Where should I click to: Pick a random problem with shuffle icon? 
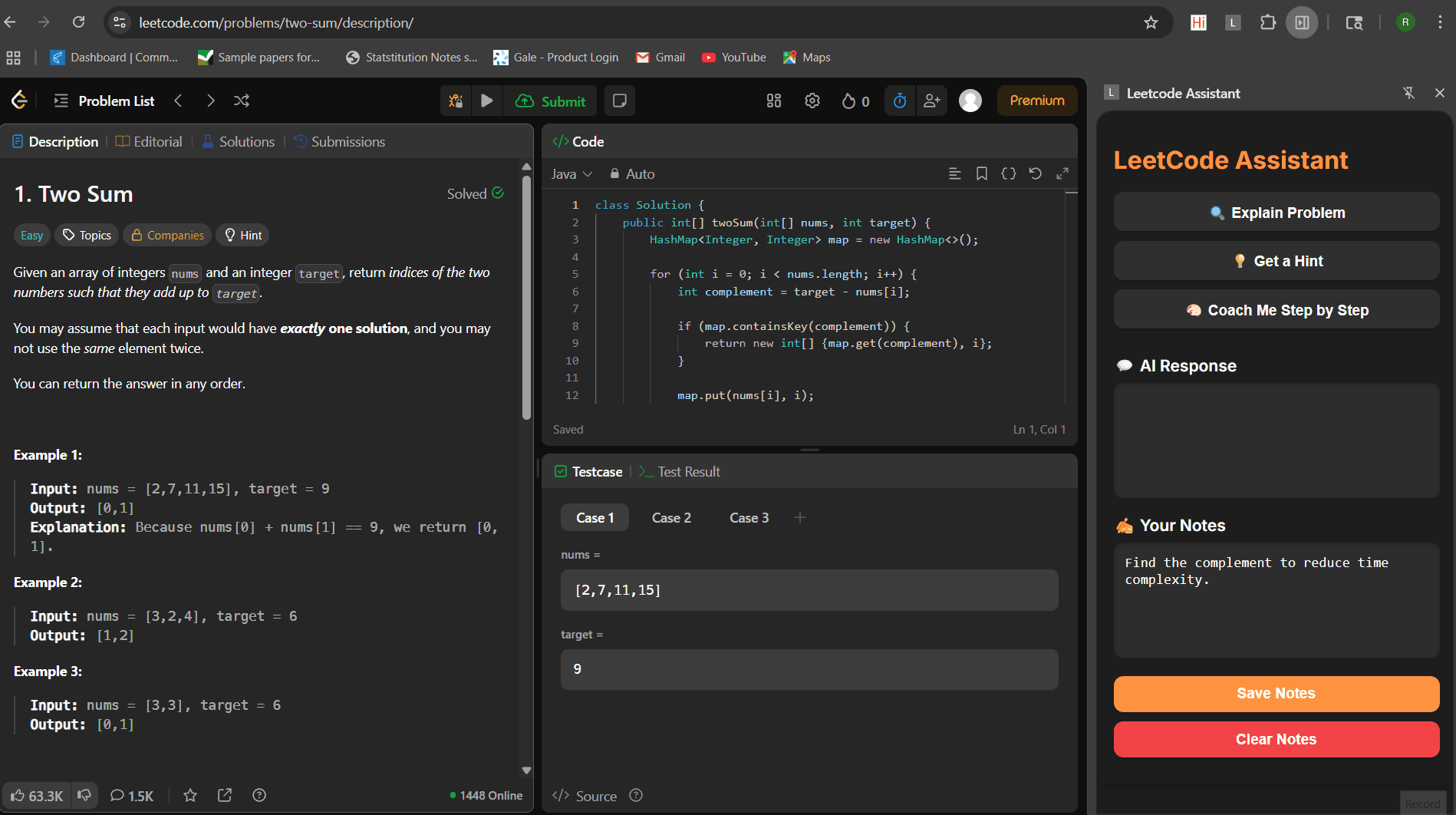(x=242, y=101)
